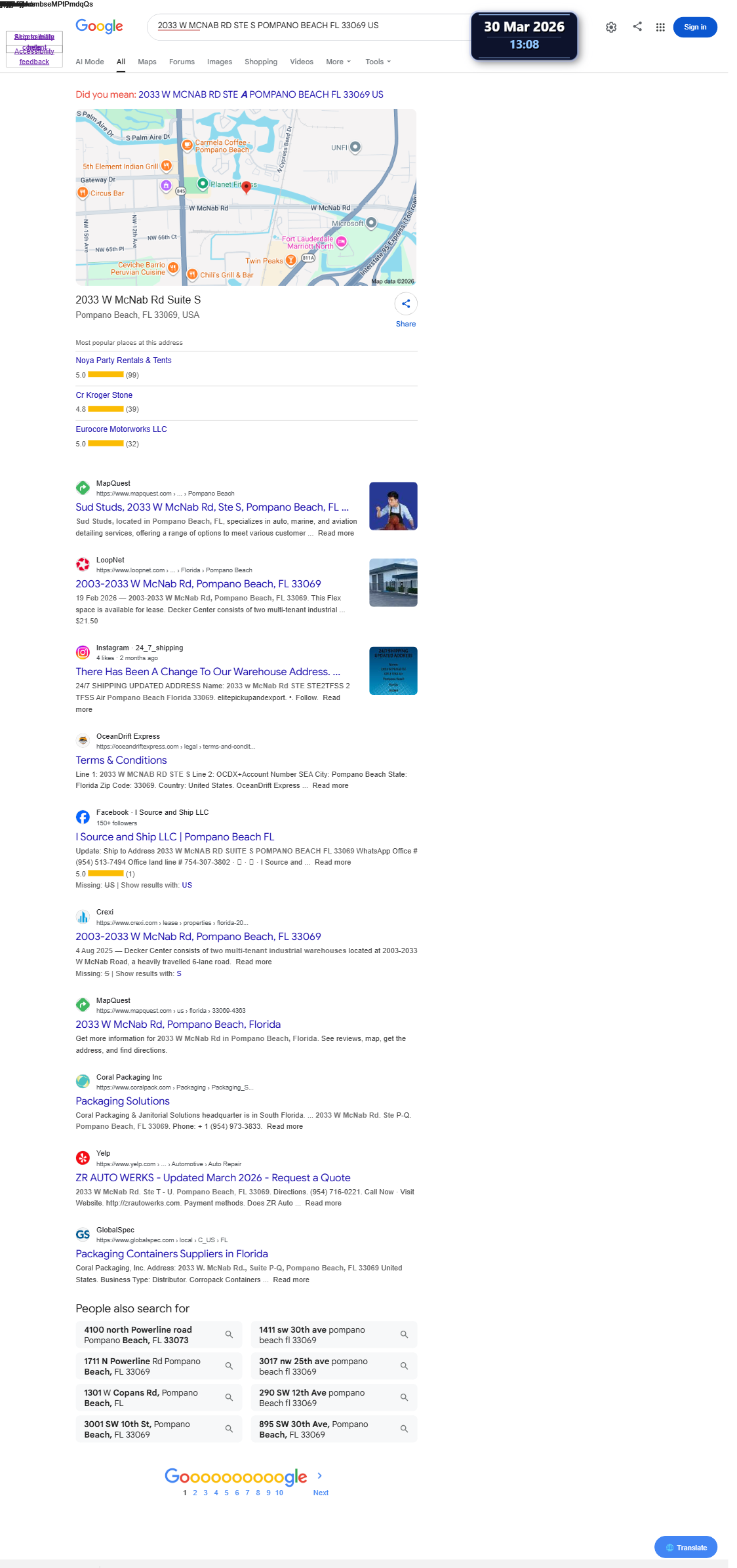Click GlobalSpec favicon icon
Screen dimensions: 737x1568
pyautogui.click(x=83, y=1234)
